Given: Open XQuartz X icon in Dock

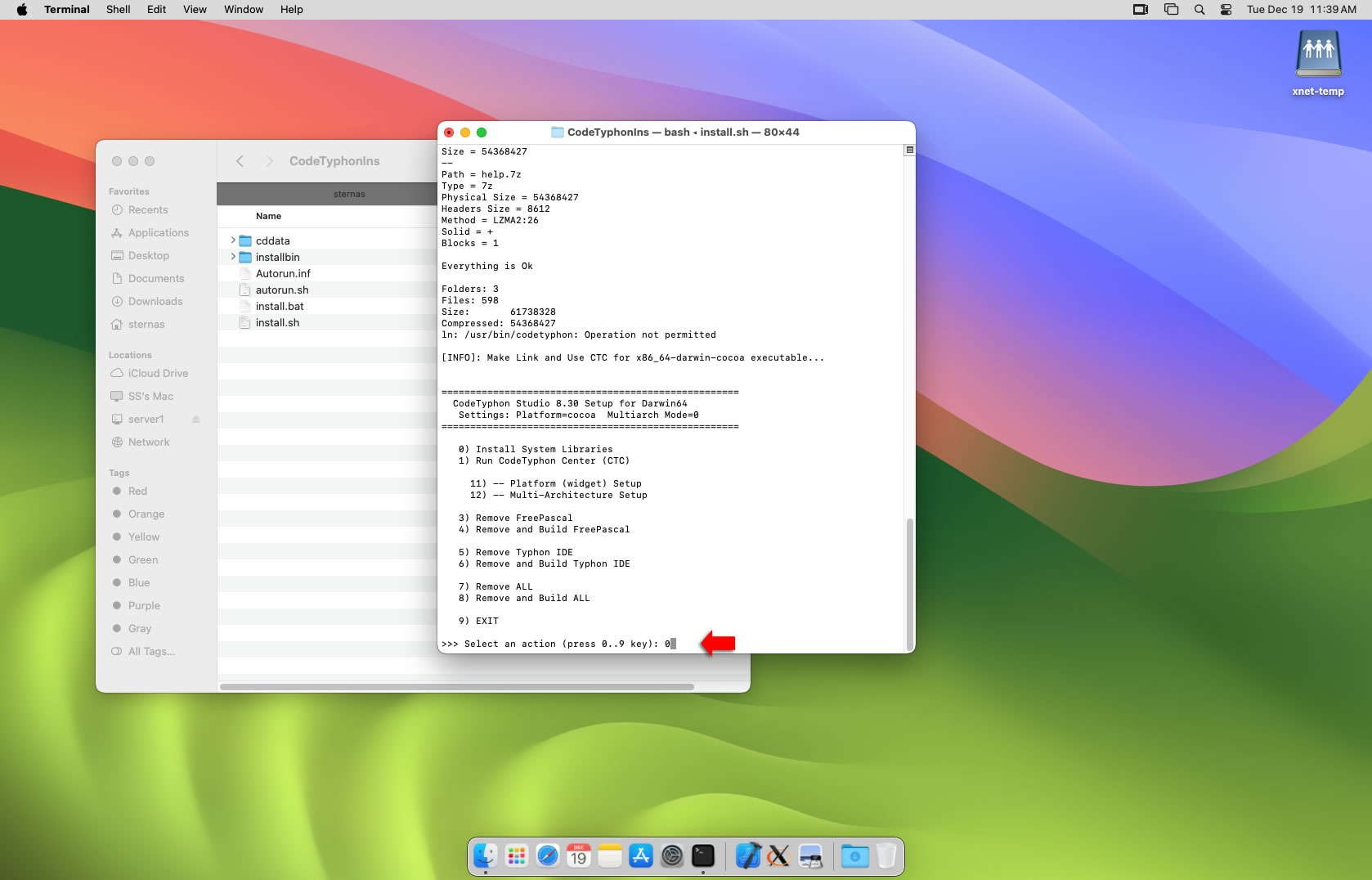Looking at the screenshot, I should click(779, 856).
